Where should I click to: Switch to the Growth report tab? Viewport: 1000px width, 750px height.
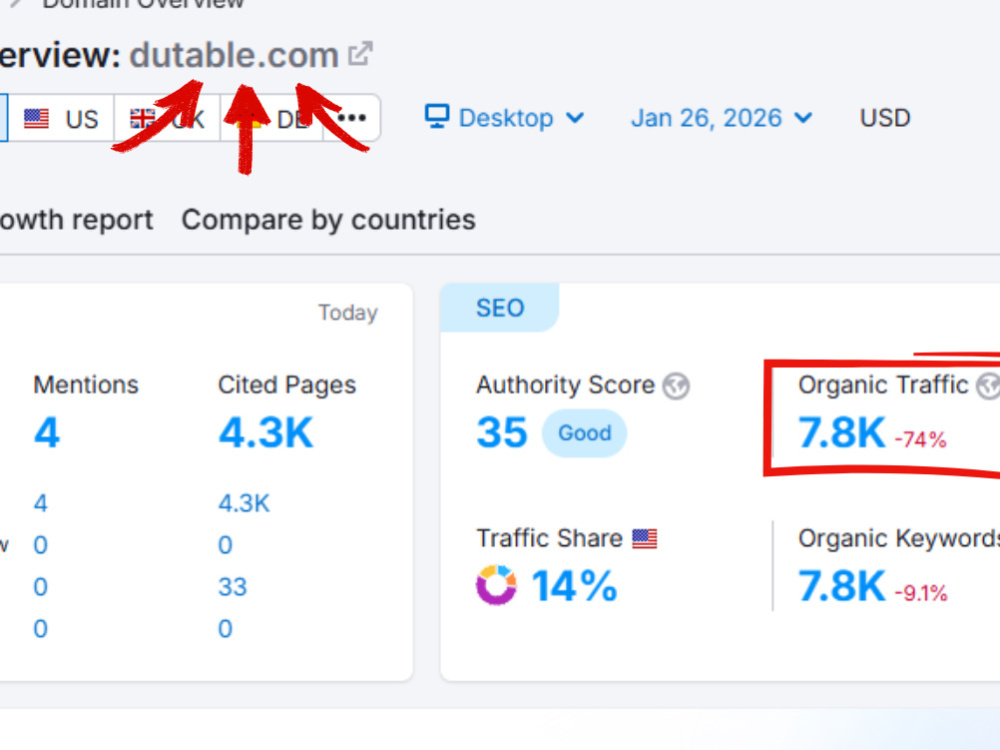tap(77, 220)
